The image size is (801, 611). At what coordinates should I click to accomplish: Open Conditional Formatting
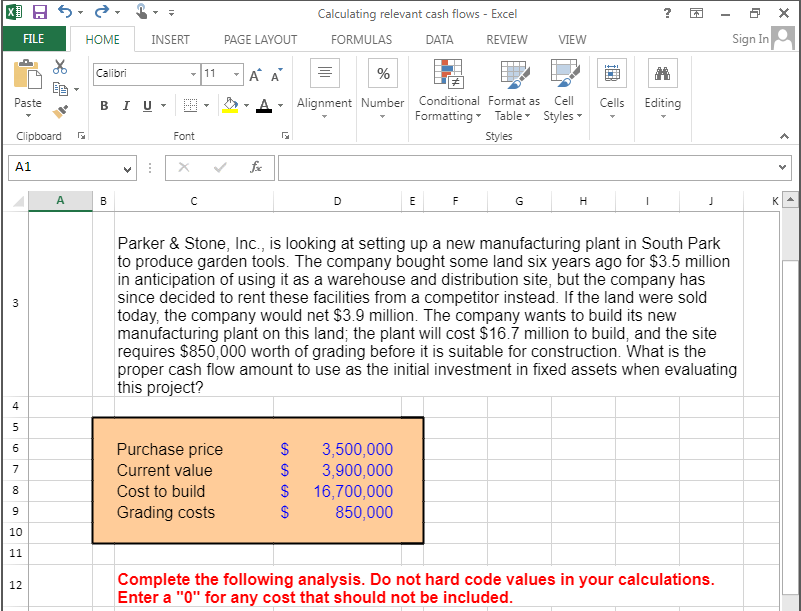[x=448, y=90]
